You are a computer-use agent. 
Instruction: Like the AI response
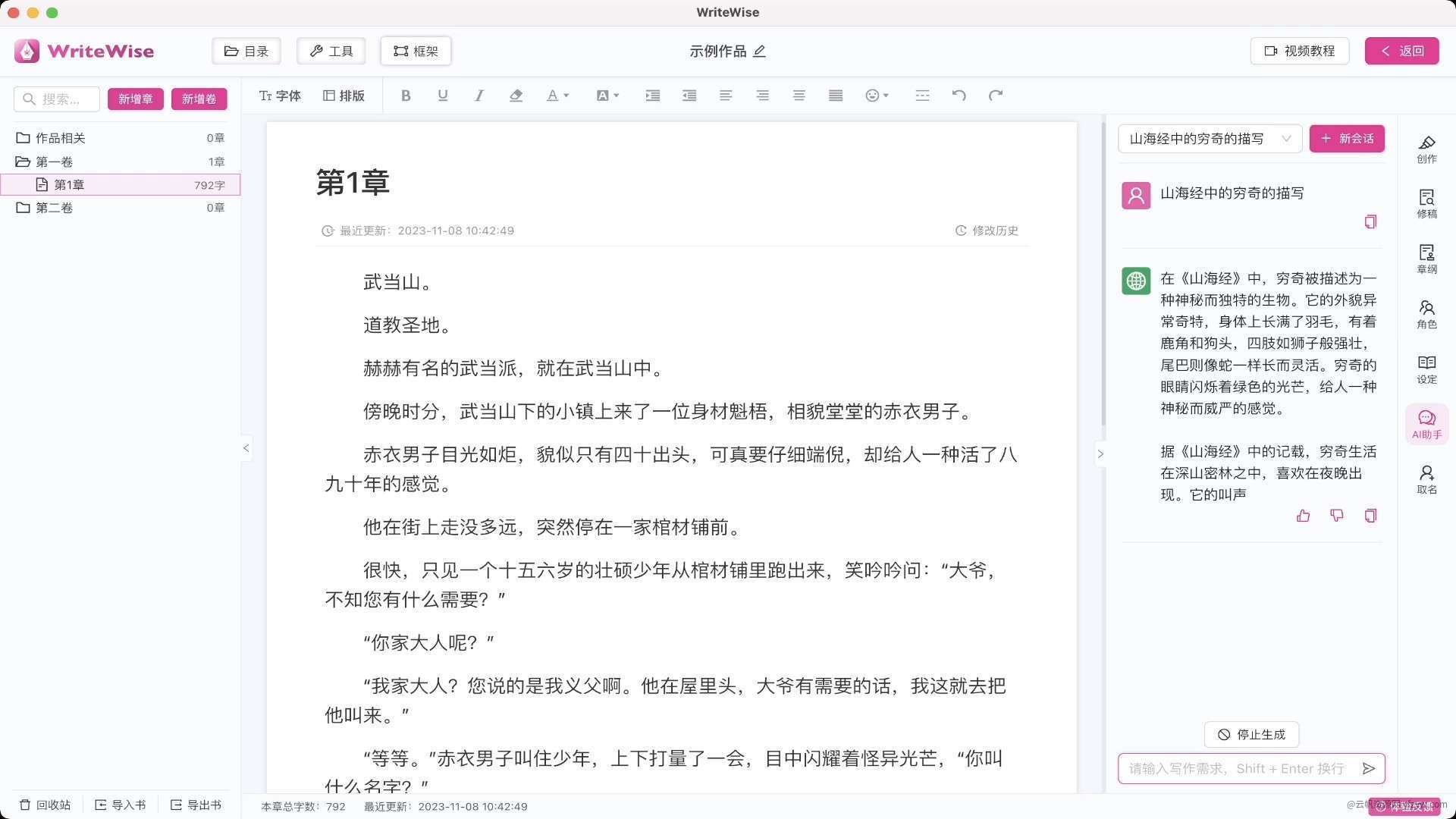tap(1303, 516)
